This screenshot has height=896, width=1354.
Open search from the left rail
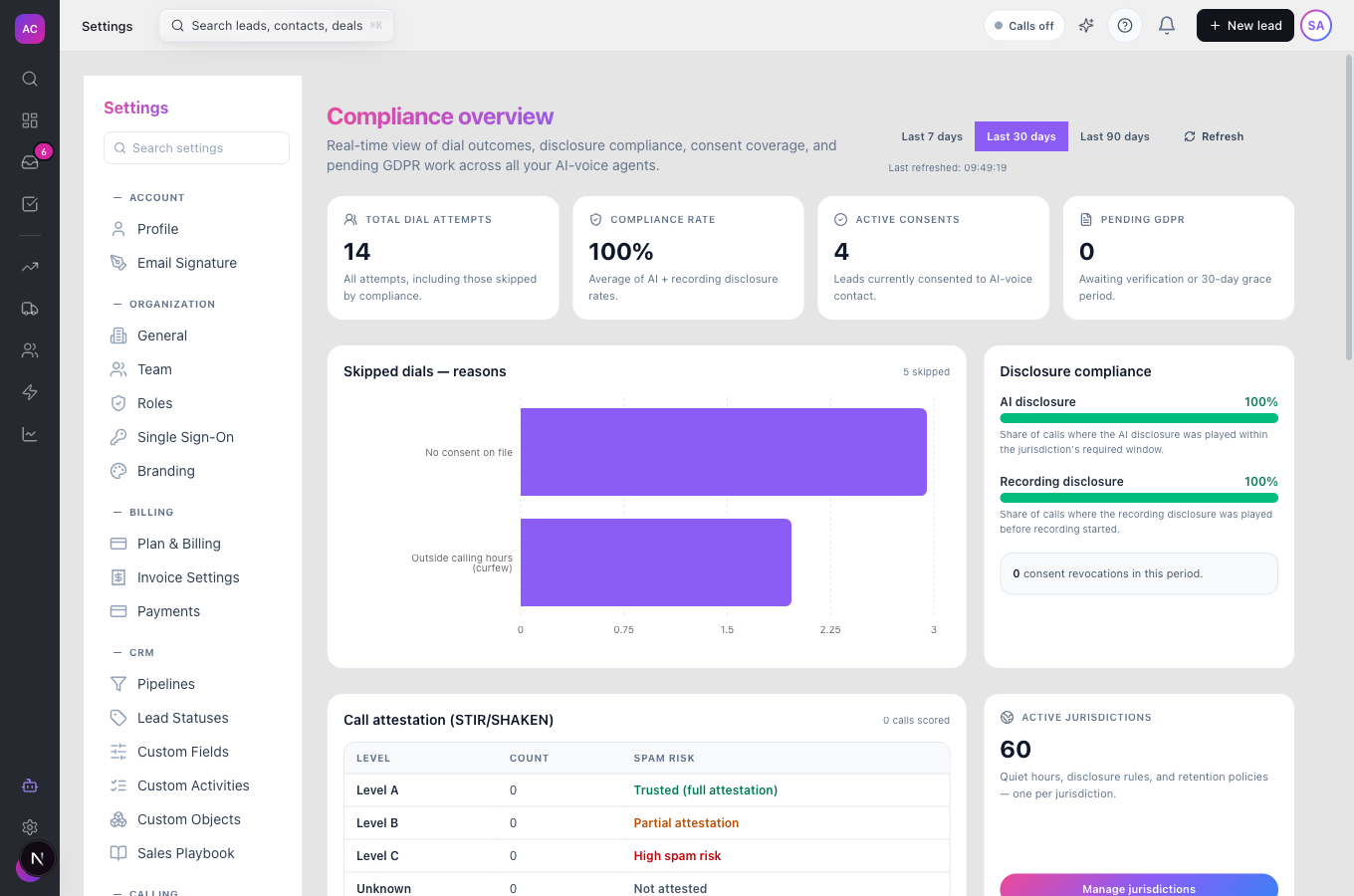30,79
